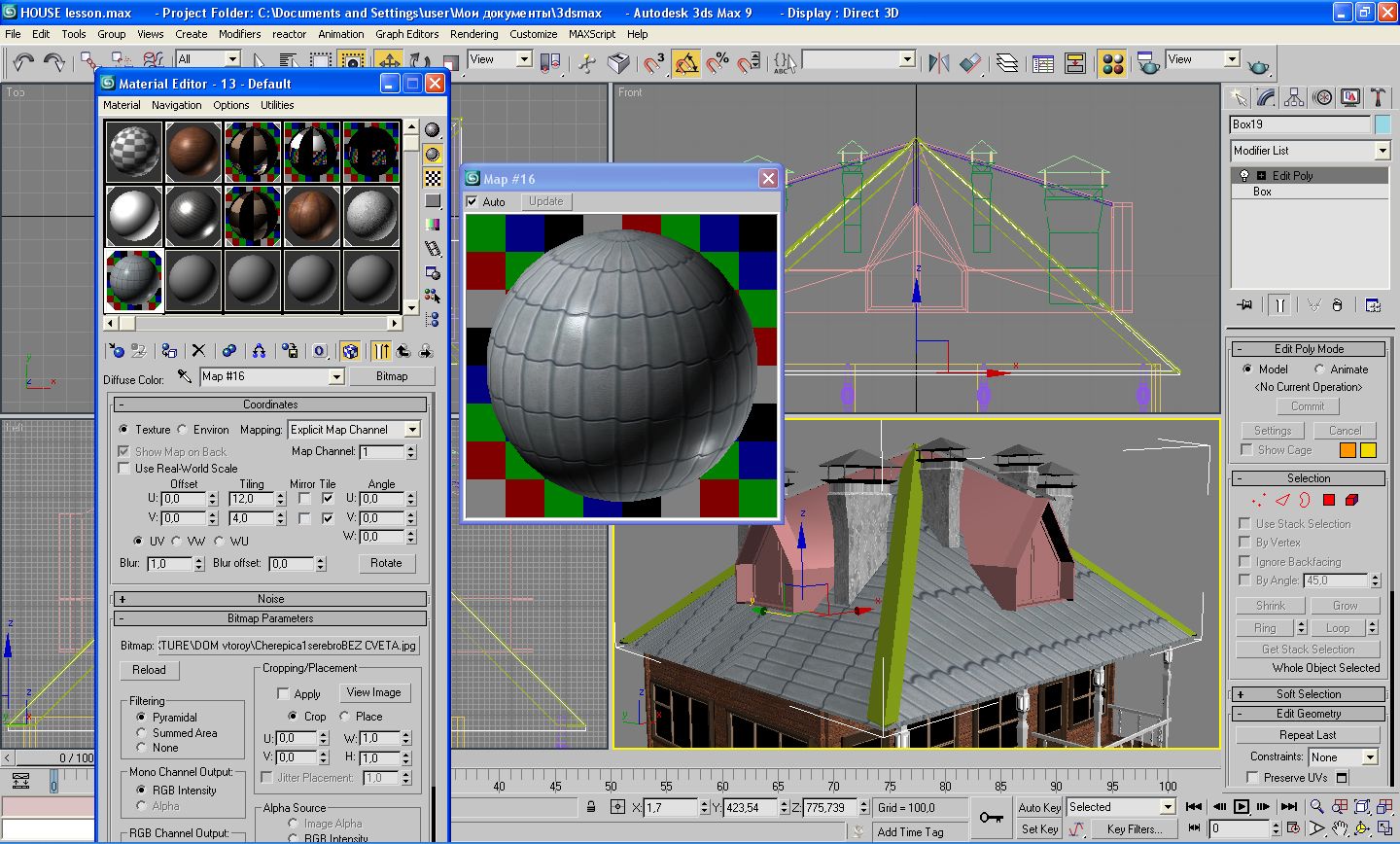Viewport: 1400px width, 844px height.
Task: Switch to the Motion command panel tab
Action: tap(1322, 97)
